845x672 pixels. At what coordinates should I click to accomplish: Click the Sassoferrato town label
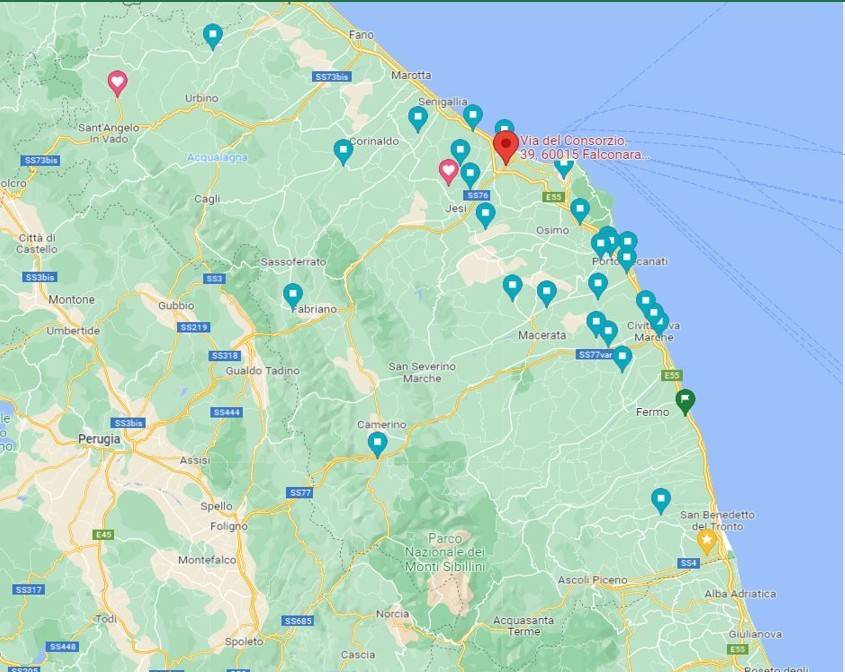[x=293, y=262]
